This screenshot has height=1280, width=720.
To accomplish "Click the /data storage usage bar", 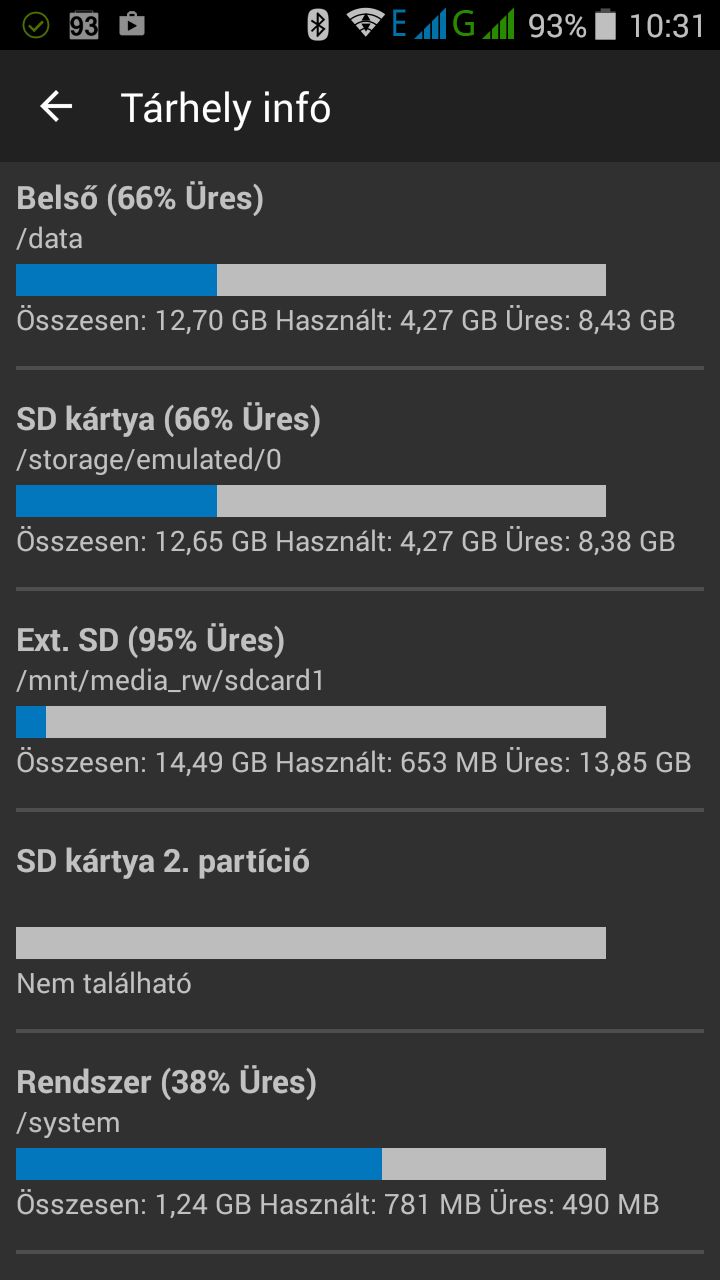I will (311, 280).
